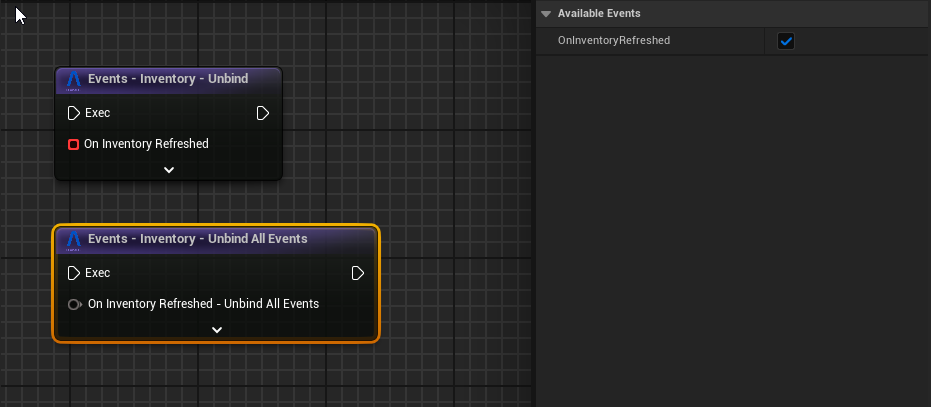The height and width of the screenshot is (407, 931).
Task: Expand the Inventory Unbind node's chevron
Action: click(168, 170)
